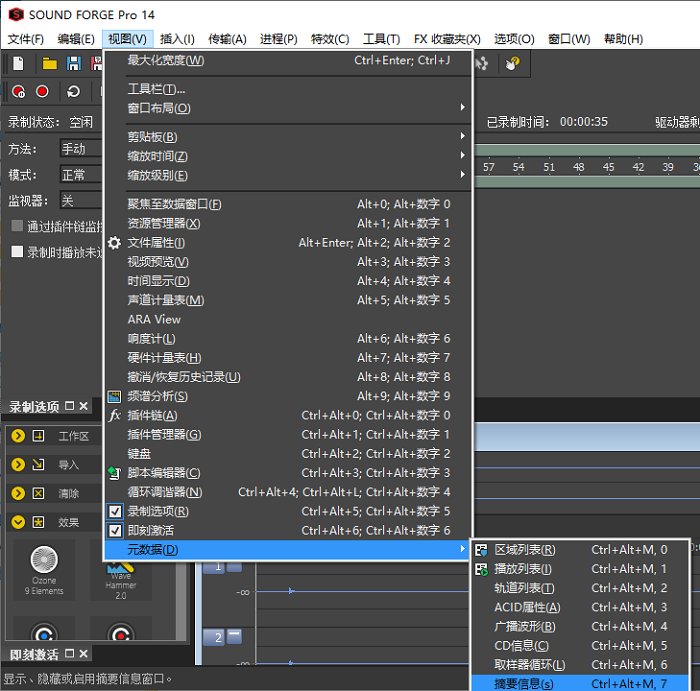700x691 pixels.
Task: Collapse the 效果 section arrow
Action: pyautogui.click(x=18, y=522)
